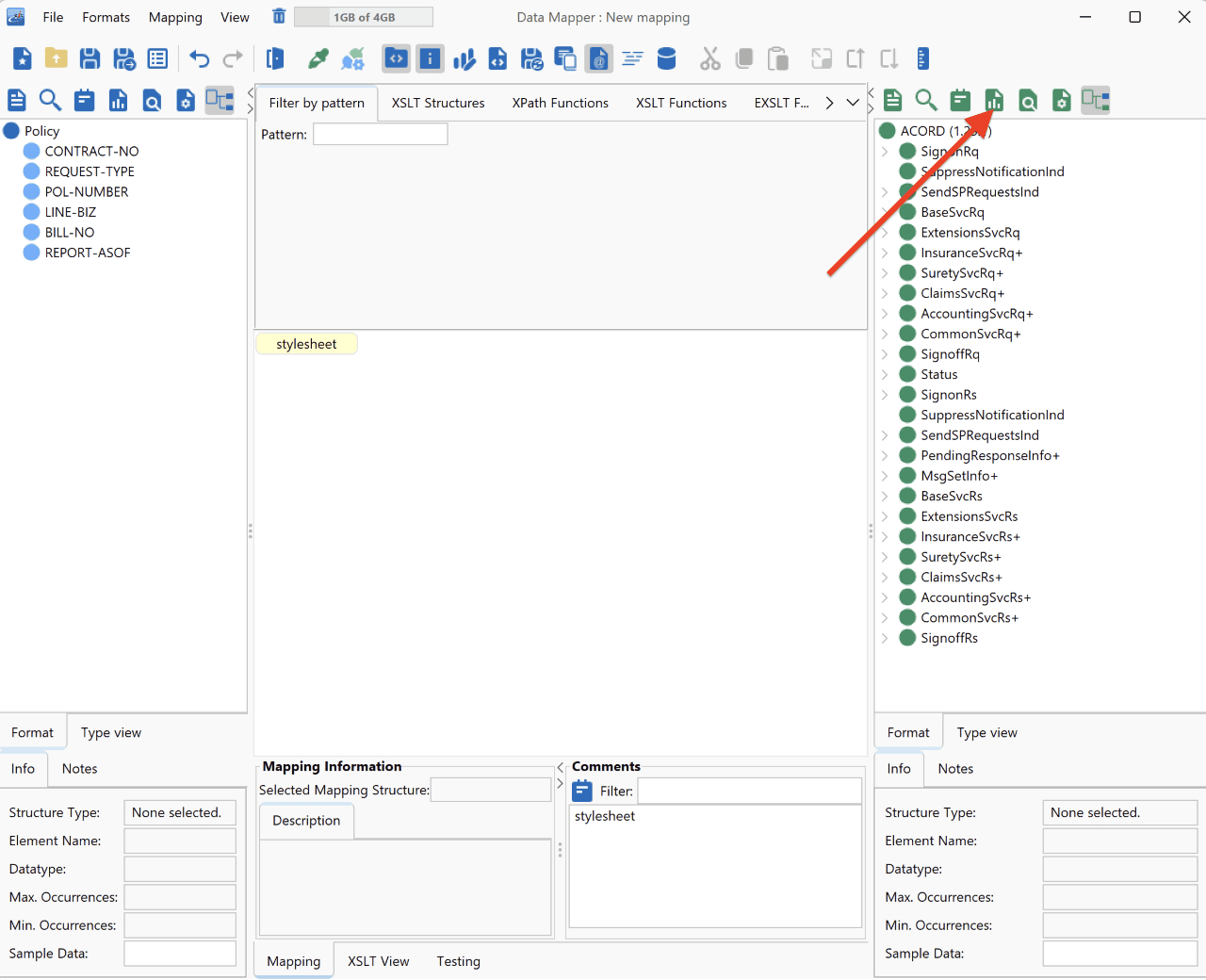
Task: Click the Comments Filter input field
Action: point(750,791)
